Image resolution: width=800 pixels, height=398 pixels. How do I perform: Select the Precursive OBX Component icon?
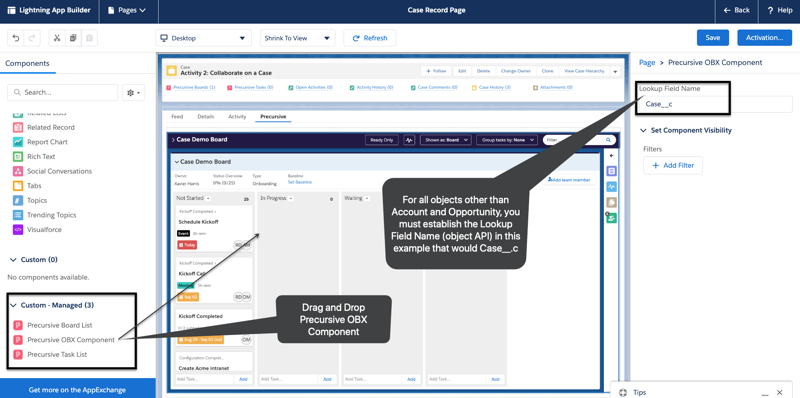pos(18,340)
